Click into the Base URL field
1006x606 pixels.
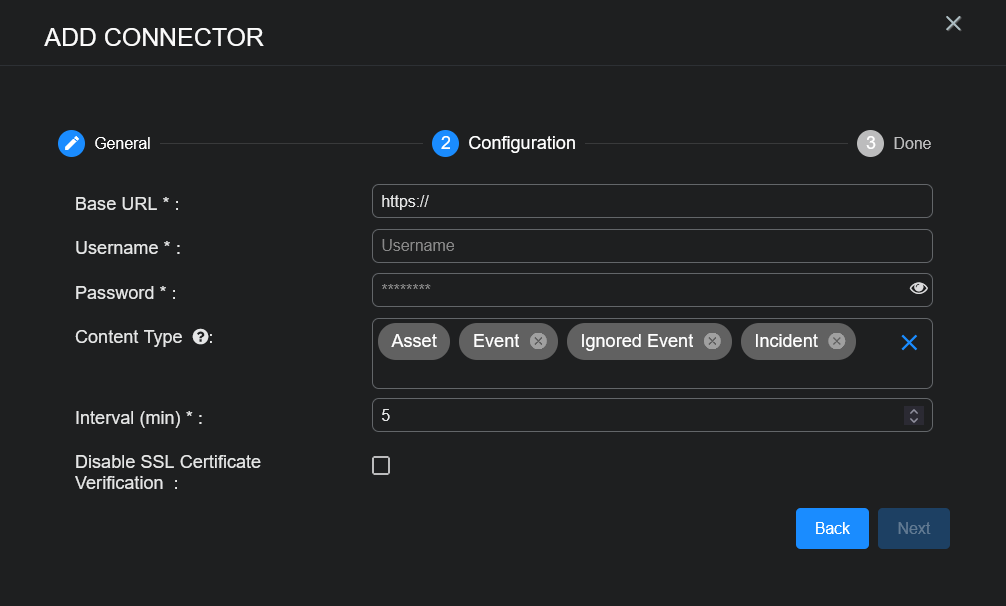click(x=650, y=201)
